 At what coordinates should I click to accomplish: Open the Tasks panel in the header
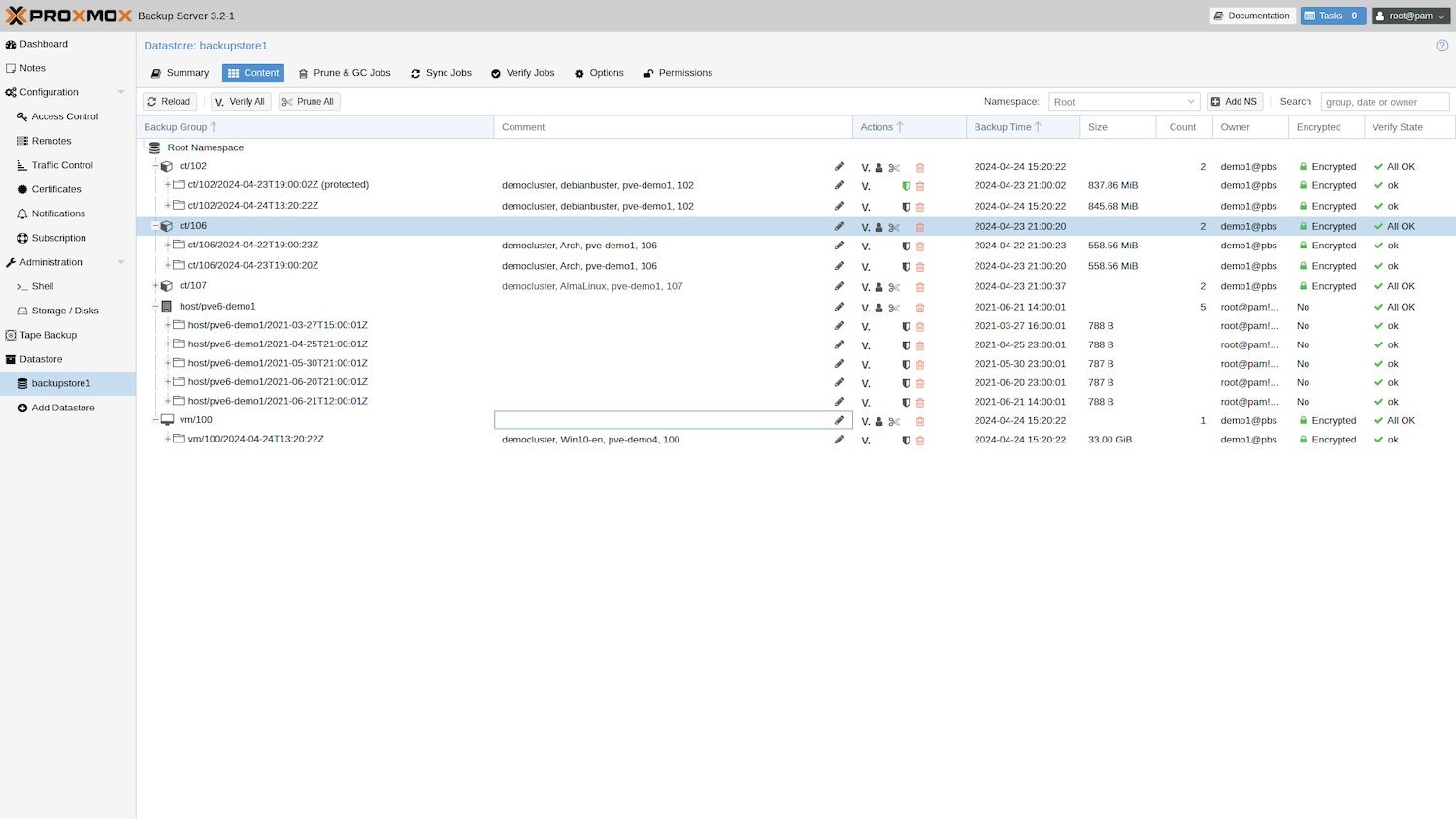(x=1332, y=16)
